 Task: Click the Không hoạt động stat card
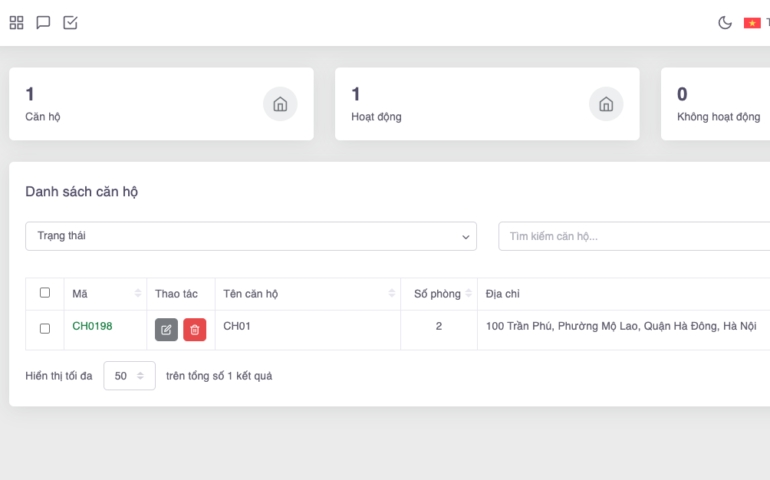coord(717,104)
